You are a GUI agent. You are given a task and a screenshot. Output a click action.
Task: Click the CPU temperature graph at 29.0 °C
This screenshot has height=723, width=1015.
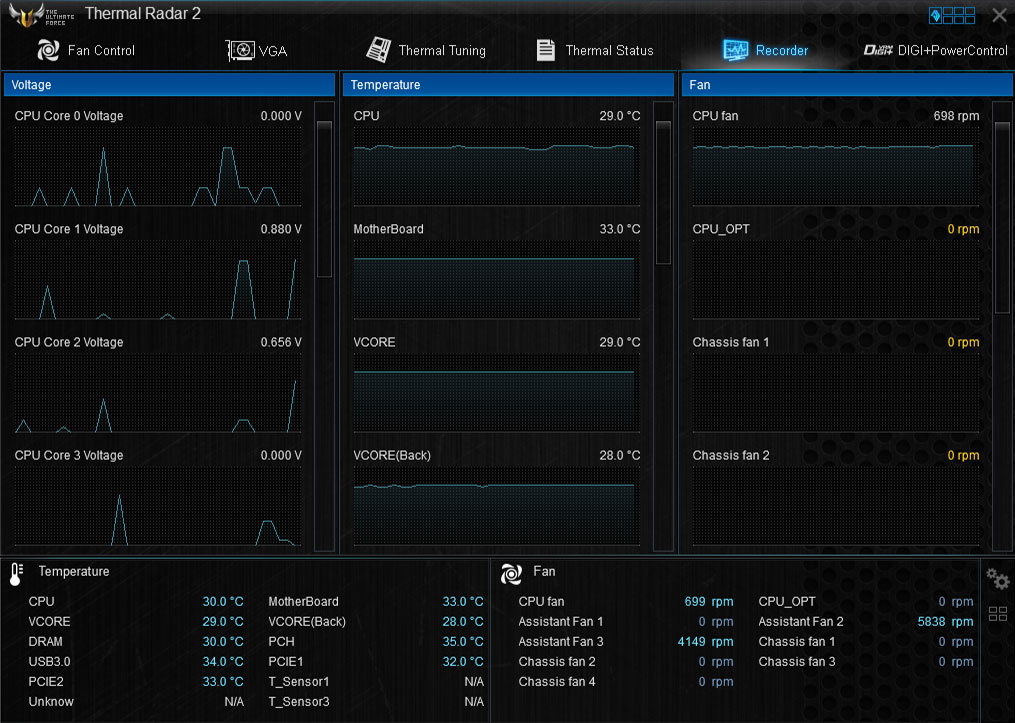click(496, 166)
